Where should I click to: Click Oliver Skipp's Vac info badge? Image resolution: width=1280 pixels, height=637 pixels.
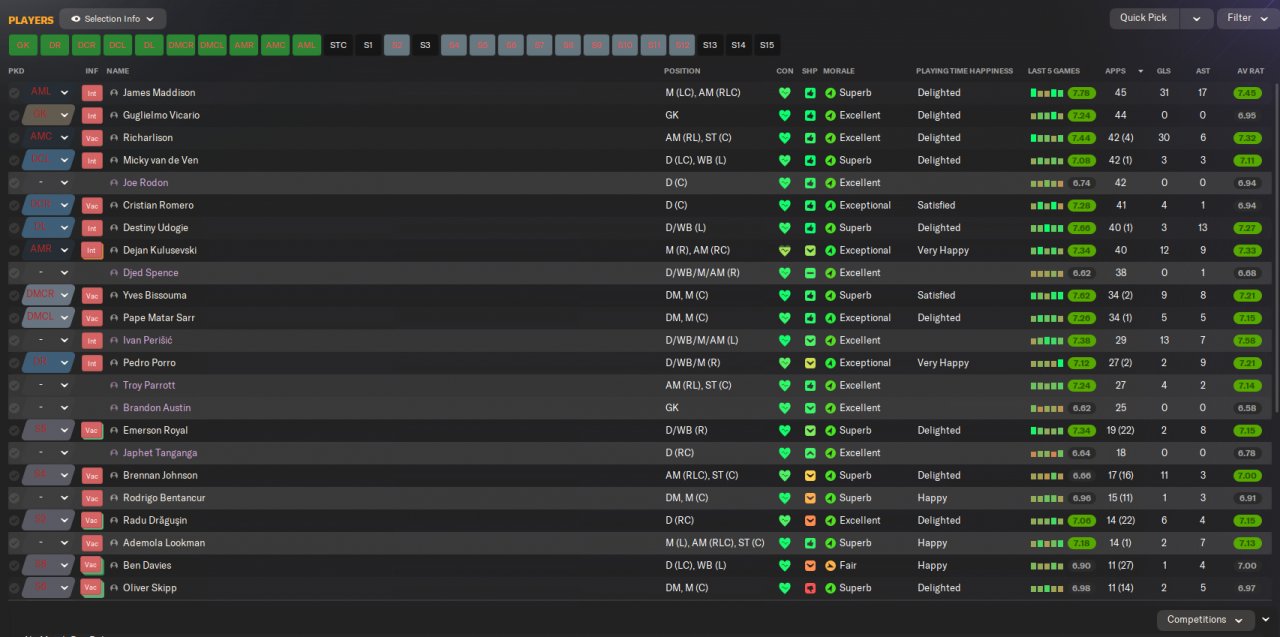pos(92,588)
